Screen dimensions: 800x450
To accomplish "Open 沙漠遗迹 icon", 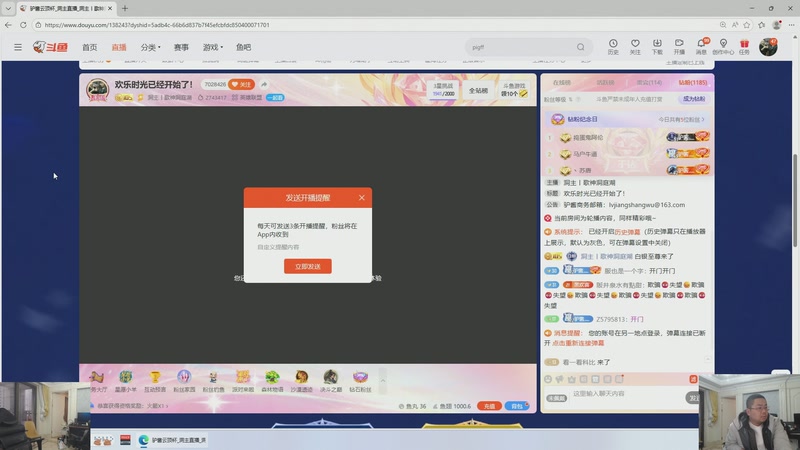I will [301, 381].
